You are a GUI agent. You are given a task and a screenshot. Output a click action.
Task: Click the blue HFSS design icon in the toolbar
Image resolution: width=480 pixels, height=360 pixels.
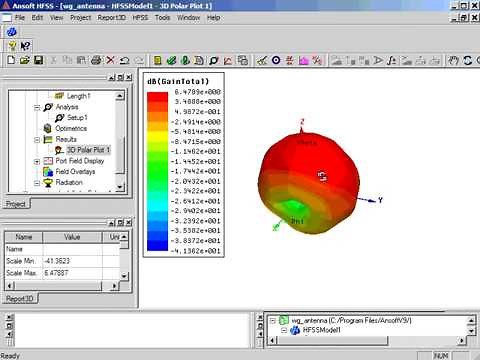(12, 32)
